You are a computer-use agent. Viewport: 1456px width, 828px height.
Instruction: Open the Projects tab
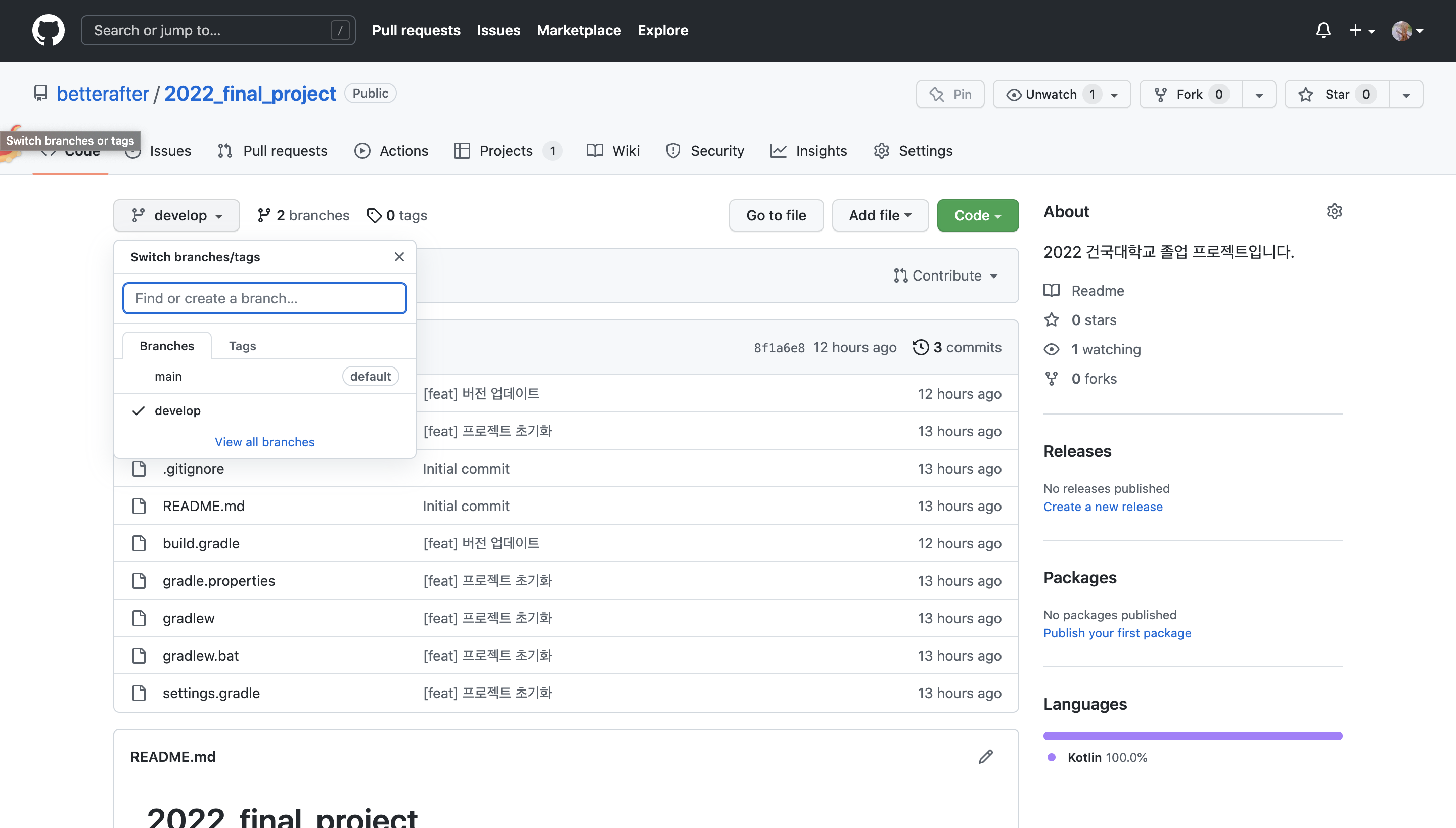pyautogui.click(x=508, y=150)
